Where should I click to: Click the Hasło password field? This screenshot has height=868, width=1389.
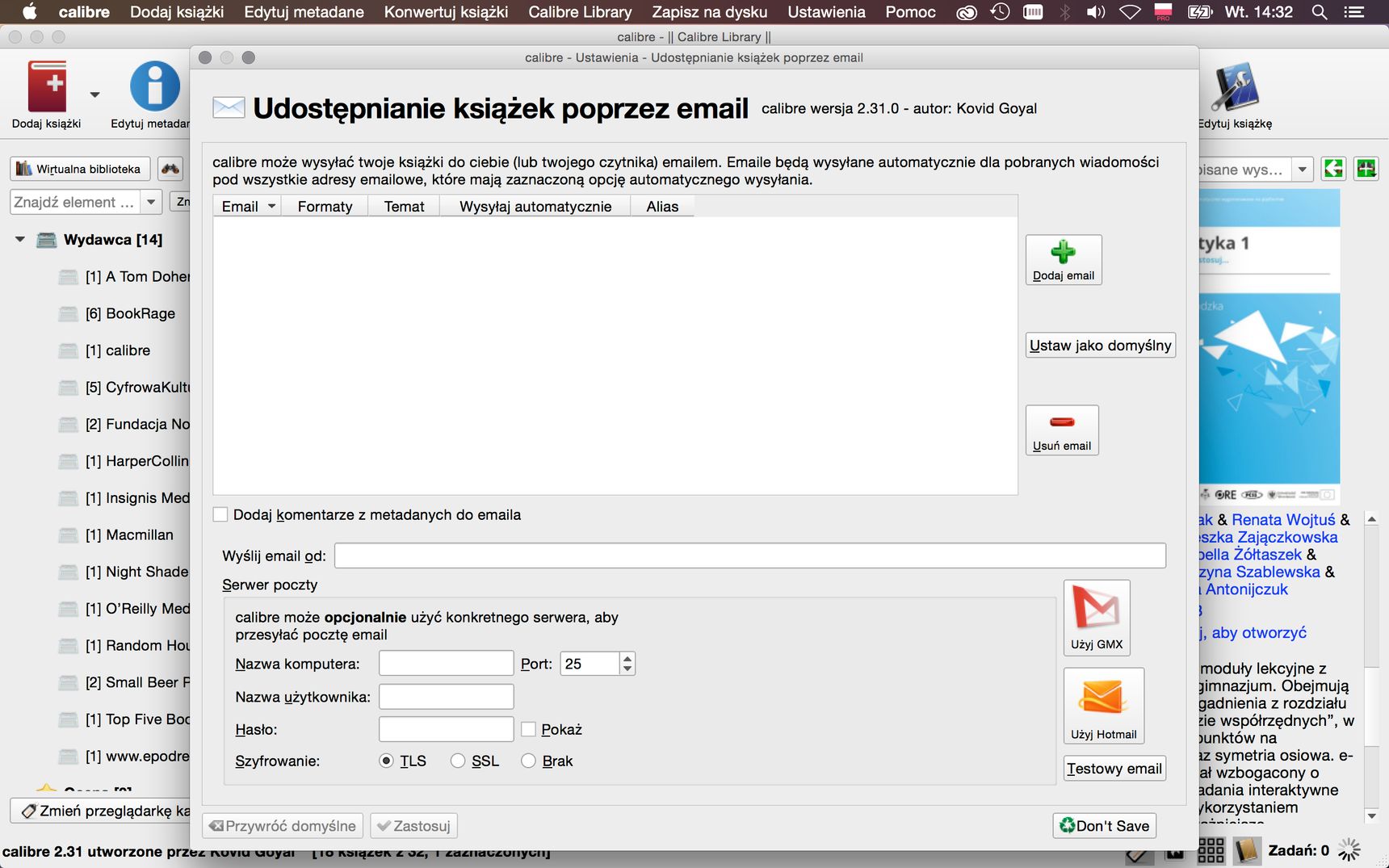[x=446, y=729]
